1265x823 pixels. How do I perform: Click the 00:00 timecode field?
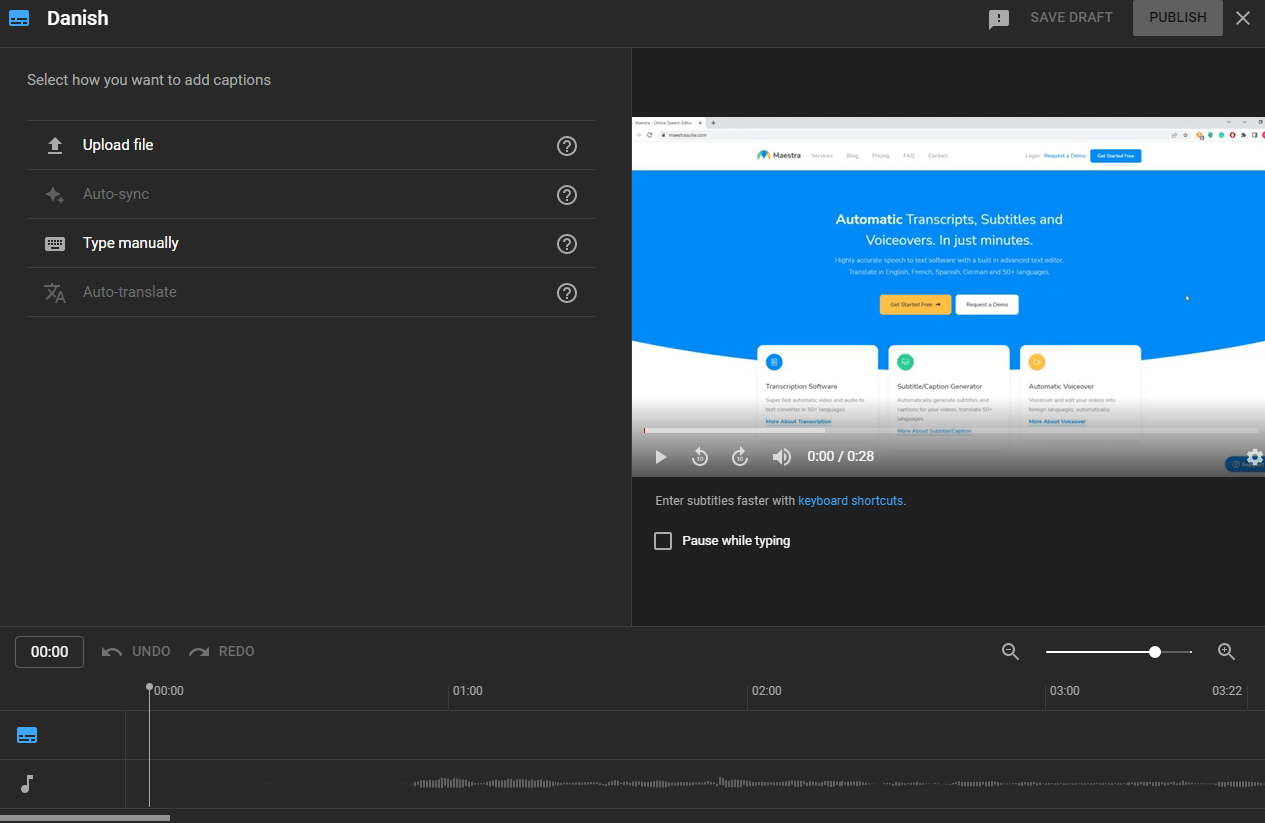[x=49, y=652]
